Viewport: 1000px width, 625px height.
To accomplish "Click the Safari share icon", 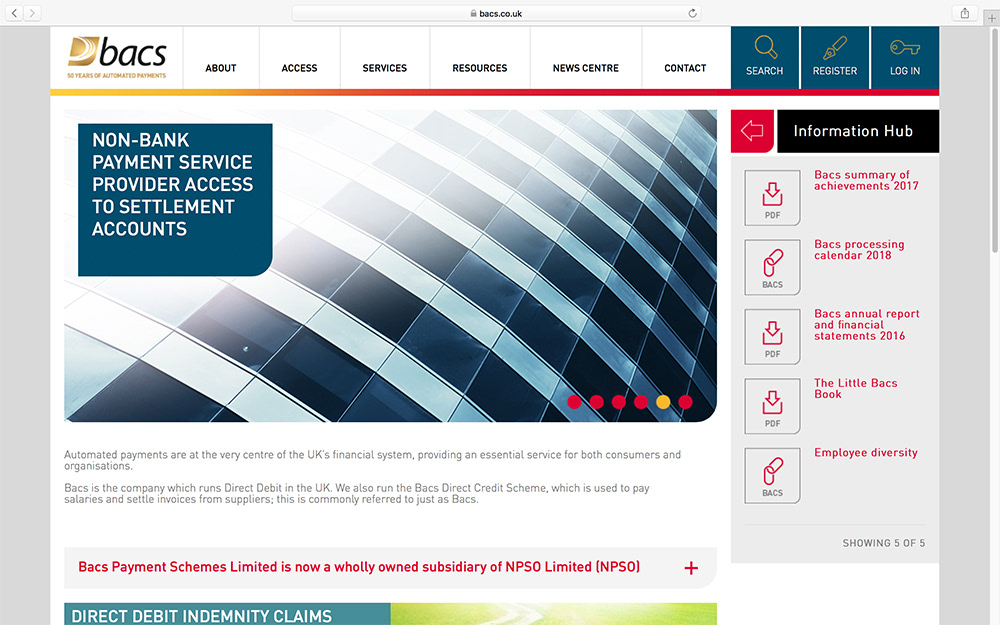I will 965,13.
